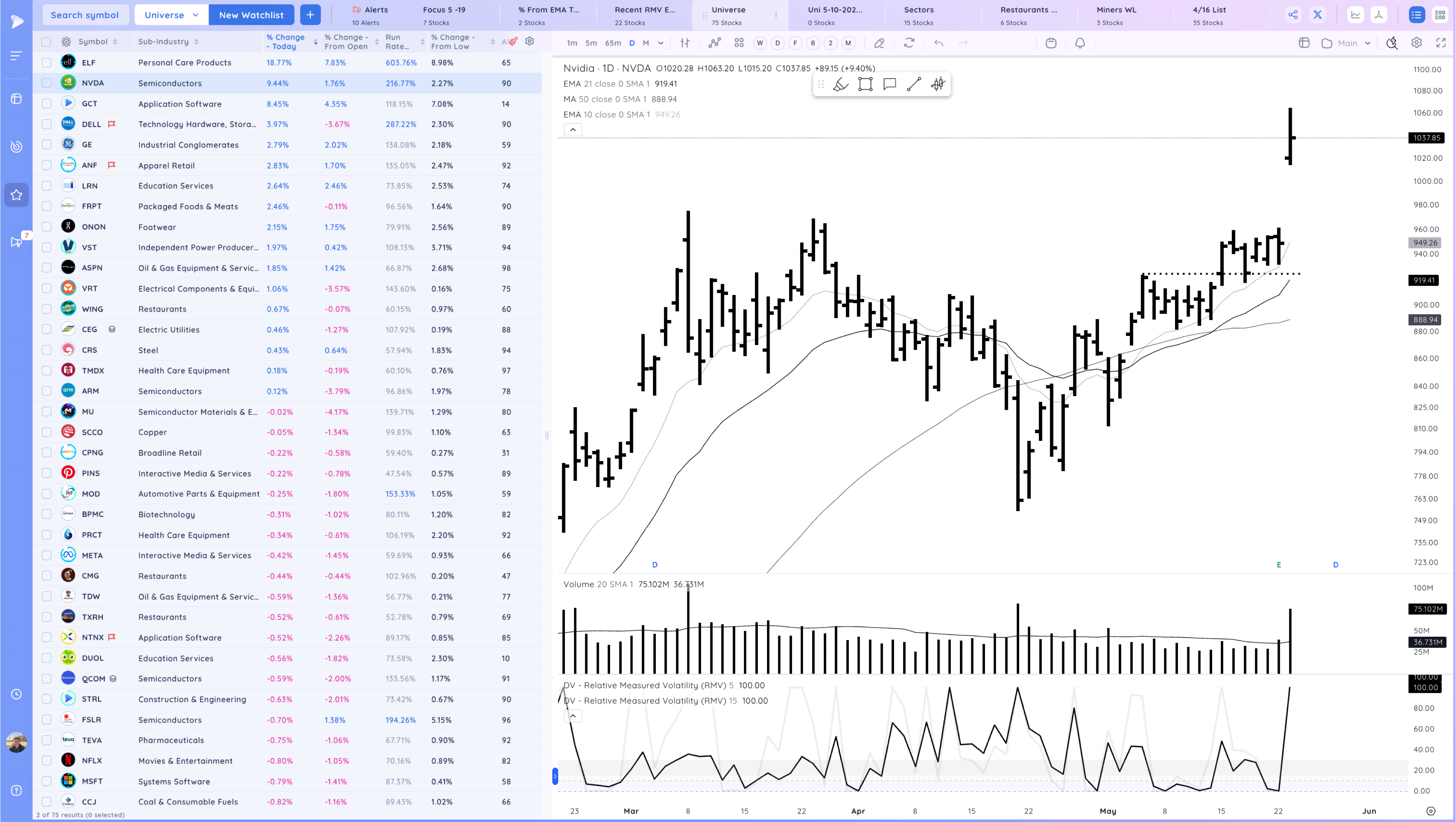
Task: Check the box for NFLX row
Action: pos(46,761)
